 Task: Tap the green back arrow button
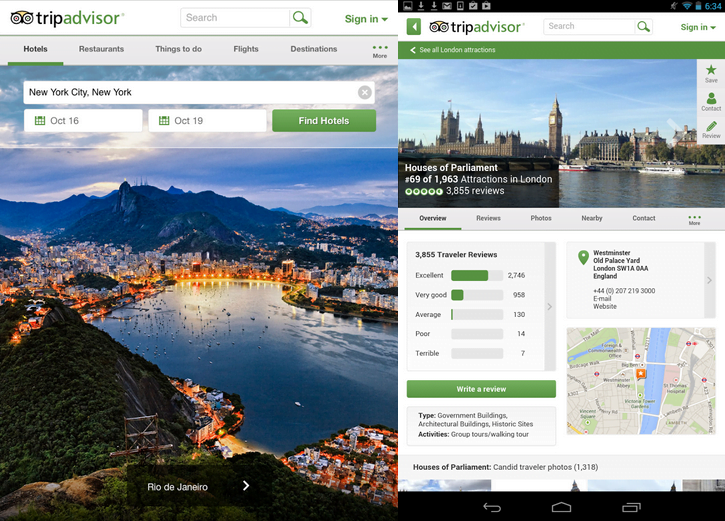[414, 27]
